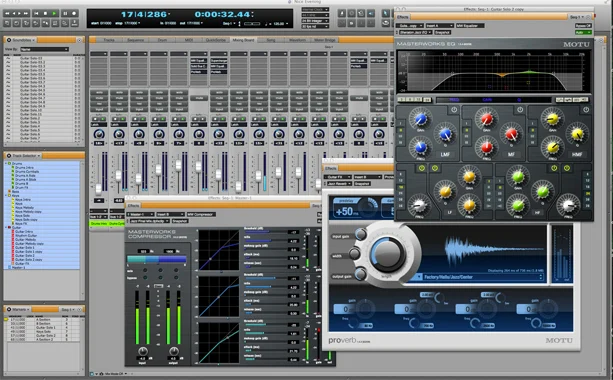
Task: Click the ProVerb input gain knob
Action: [360, 235]
